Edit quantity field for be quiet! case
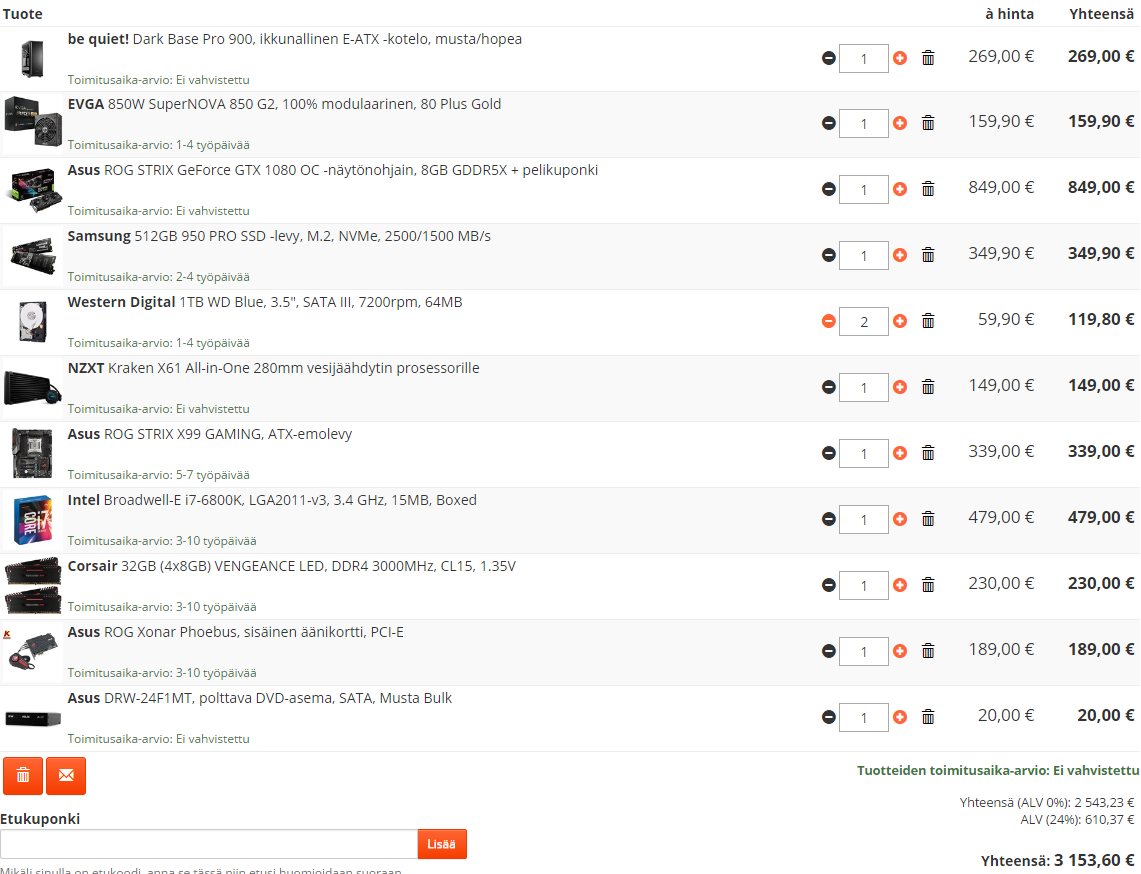The width and height of the screenshot is (1141, 874). click(864, 58)
